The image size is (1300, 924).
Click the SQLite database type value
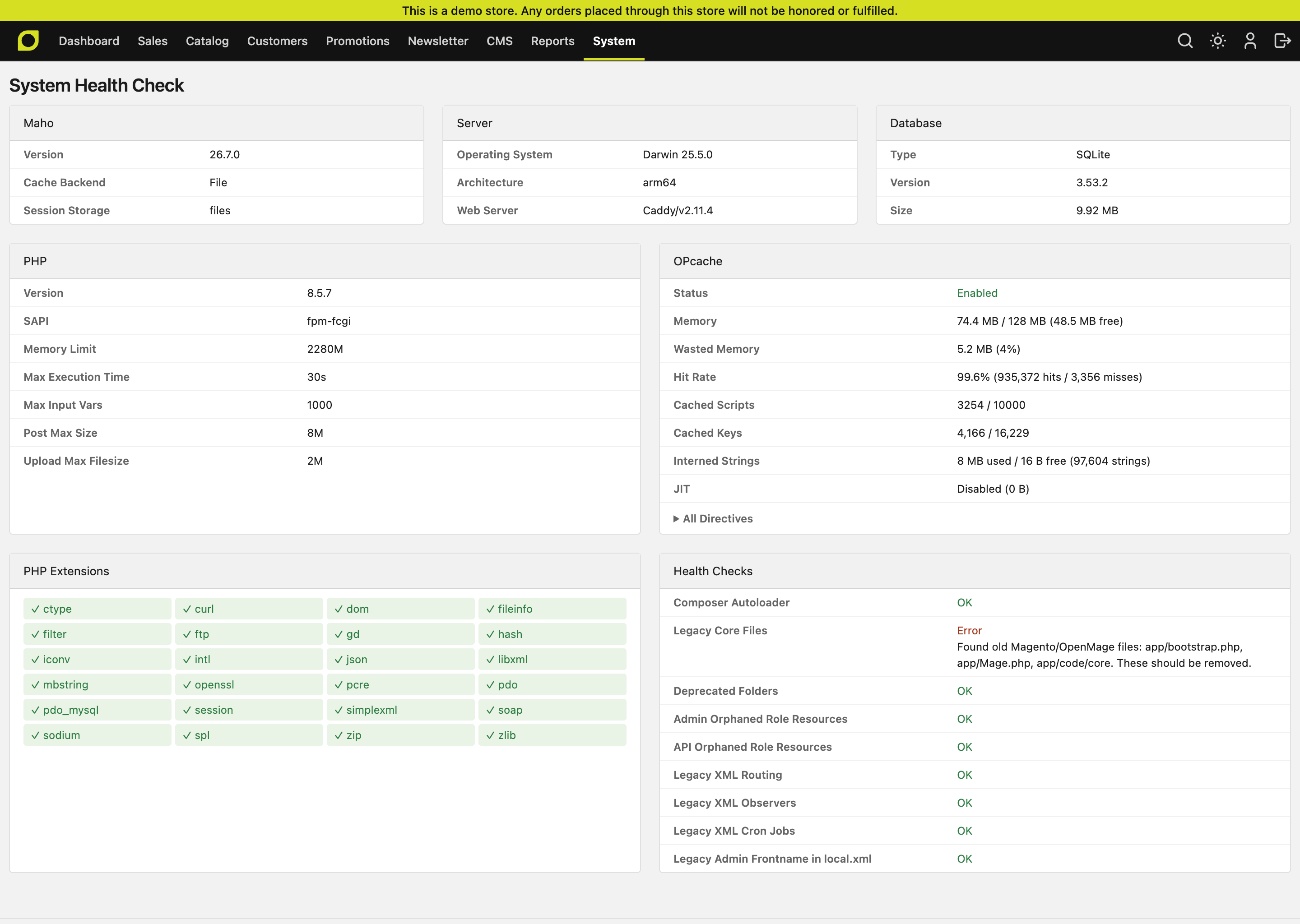(x=1093, y=155)
